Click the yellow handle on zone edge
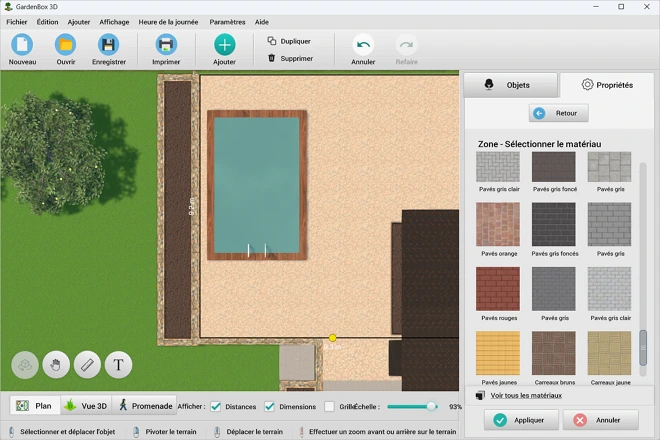 [333, 338]
